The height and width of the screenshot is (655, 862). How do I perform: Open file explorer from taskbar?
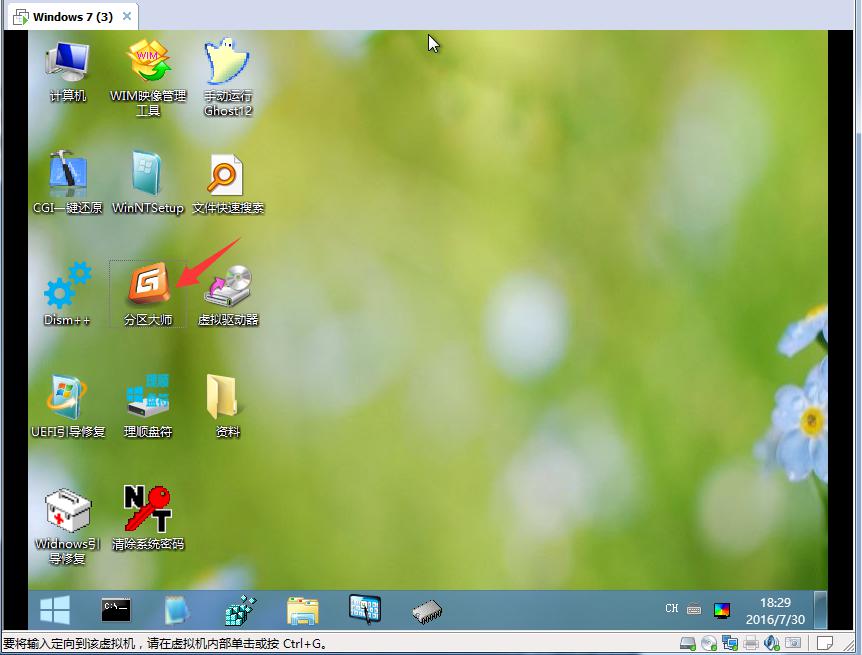point(302,611)
